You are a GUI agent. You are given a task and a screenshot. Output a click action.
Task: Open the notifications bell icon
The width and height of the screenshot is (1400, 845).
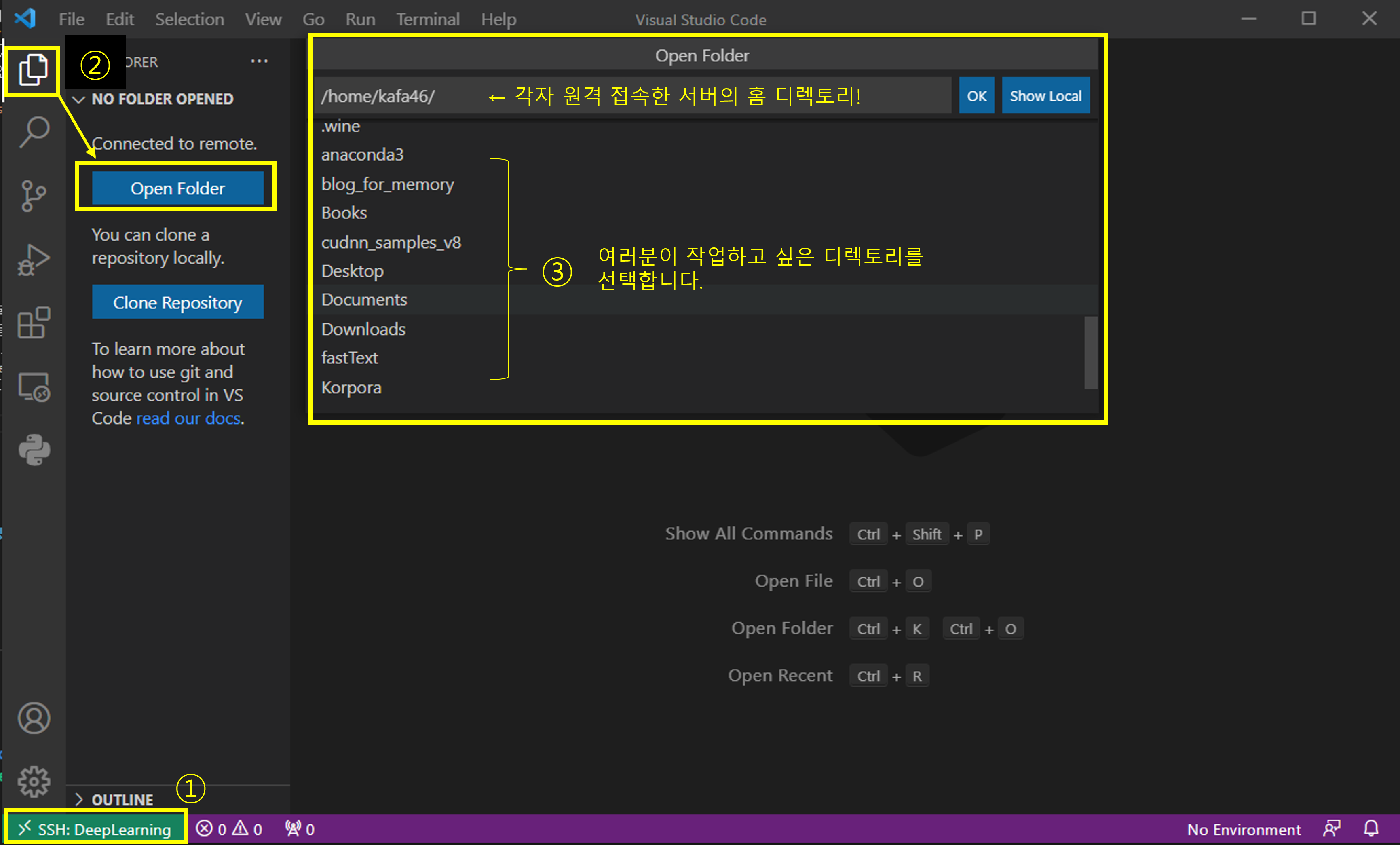pos(1372,829)
